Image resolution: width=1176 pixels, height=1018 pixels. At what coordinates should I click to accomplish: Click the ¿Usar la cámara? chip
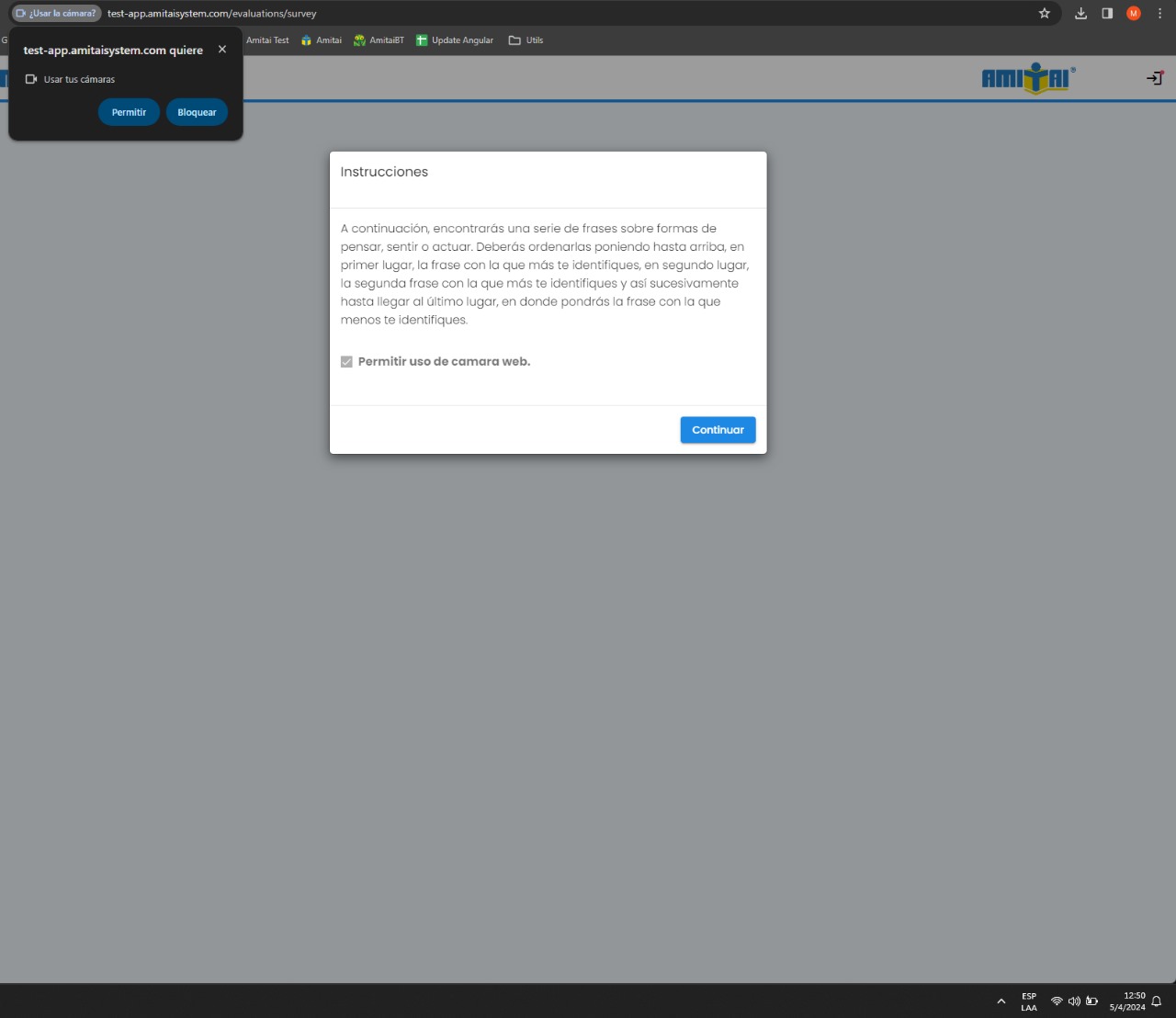56,14
